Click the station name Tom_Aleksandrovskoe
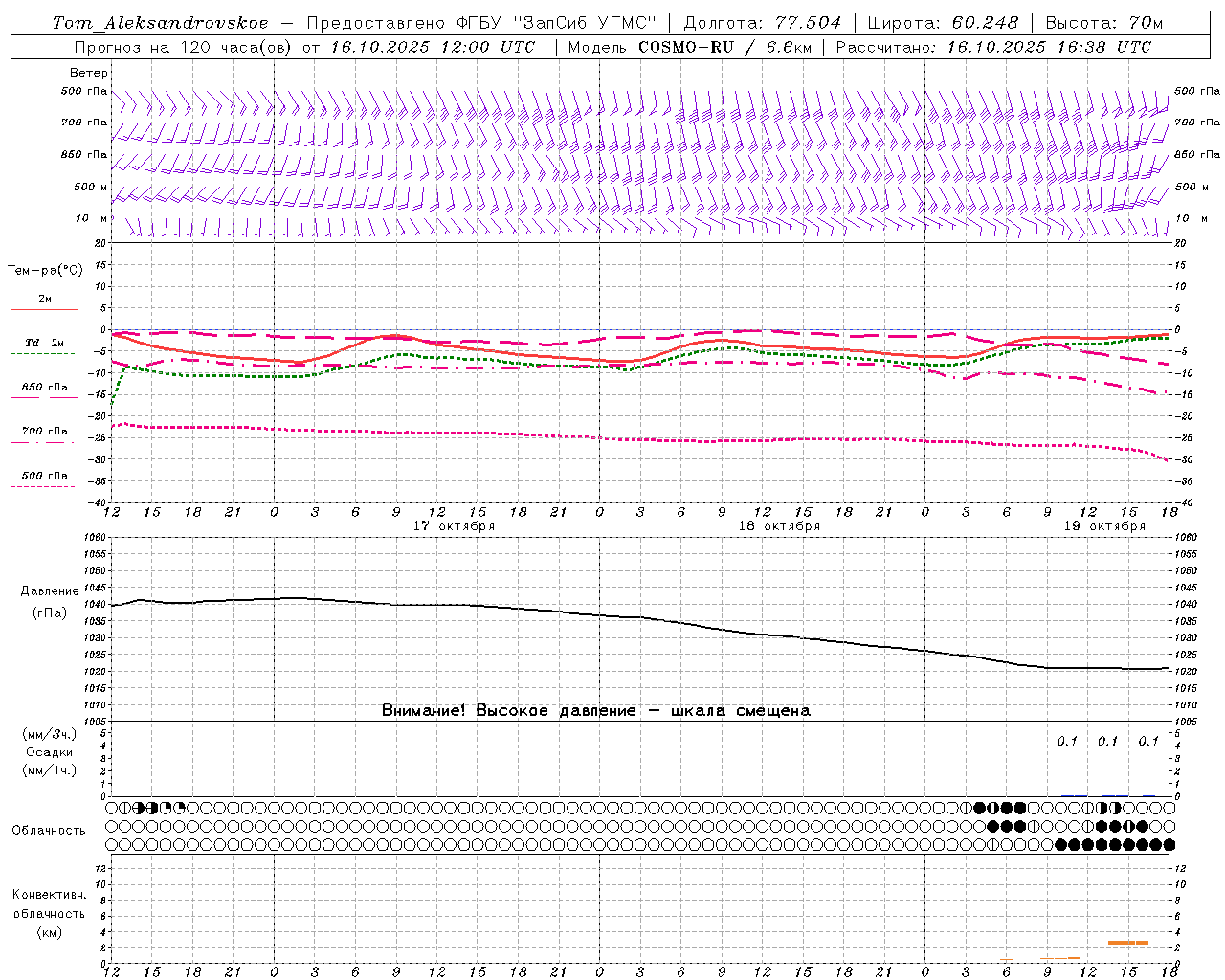1225x980 pixels. point(160,23)
